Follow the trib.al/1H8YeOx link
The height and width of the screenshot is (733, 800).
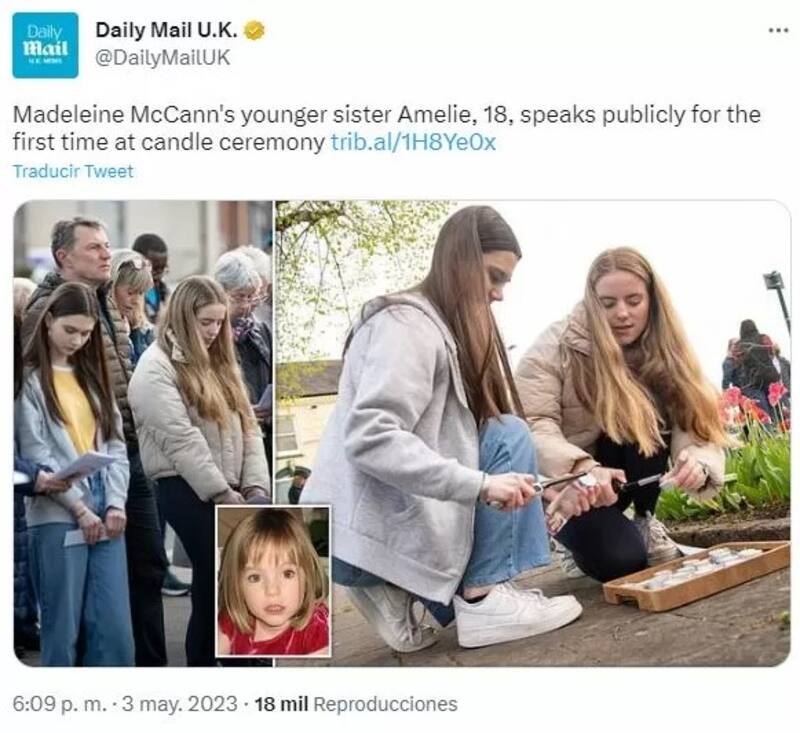click(x=413, y=142)
